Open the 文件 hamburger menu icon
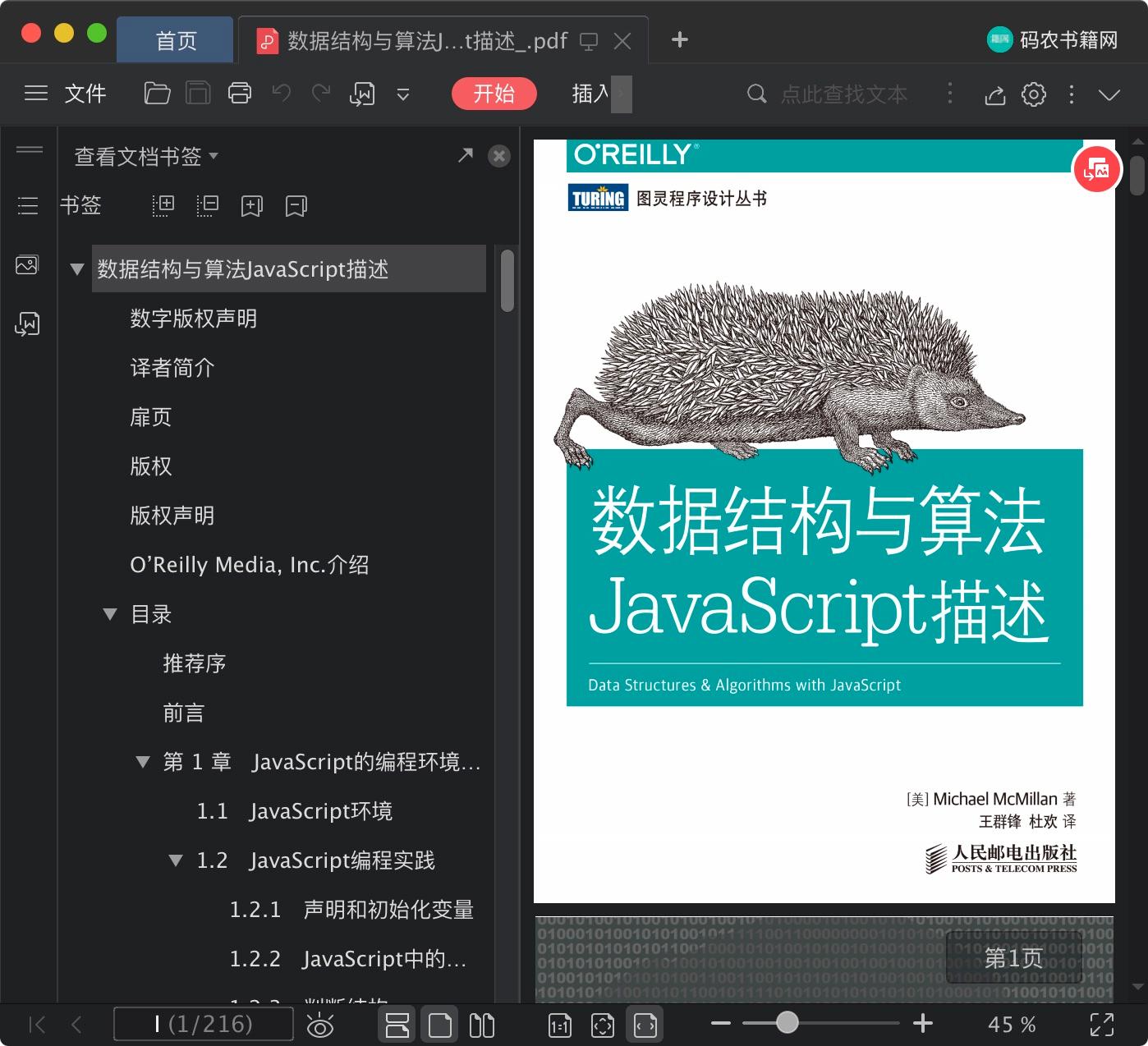1148x1046 pixels. pos(36,94)
